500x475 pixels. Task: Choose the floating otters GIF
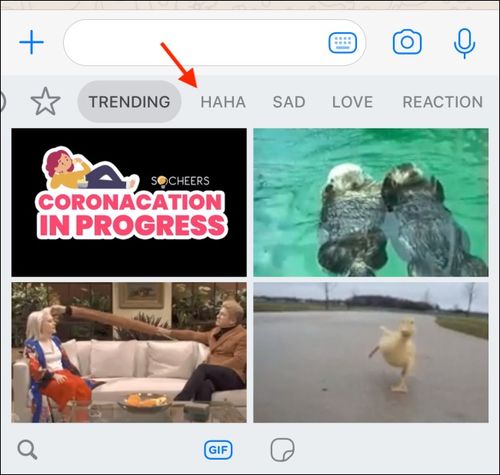click(371, 202)
